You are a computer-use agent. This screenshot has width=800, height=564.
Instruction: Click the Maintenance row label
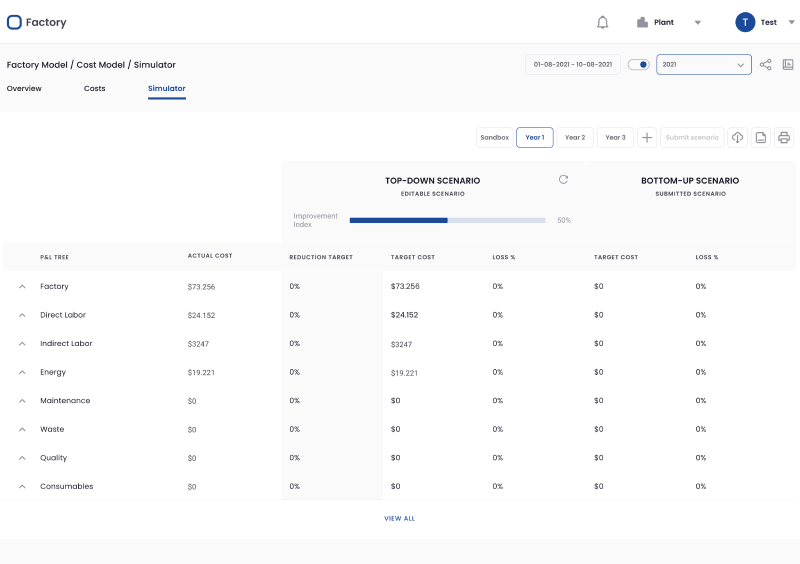[x=65, y=401]
